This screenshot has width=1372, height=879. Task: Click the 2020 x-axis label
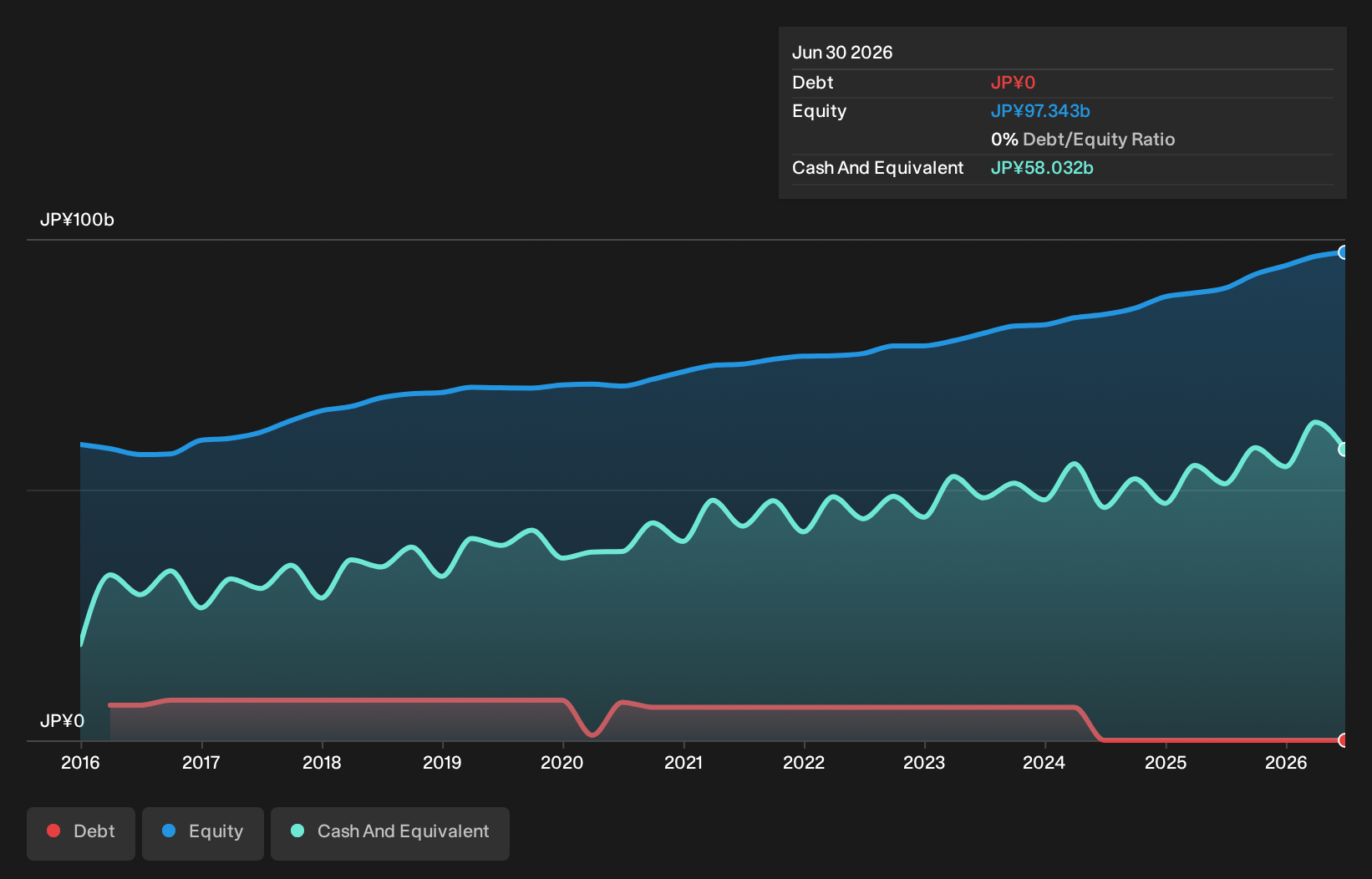(562, 763)
